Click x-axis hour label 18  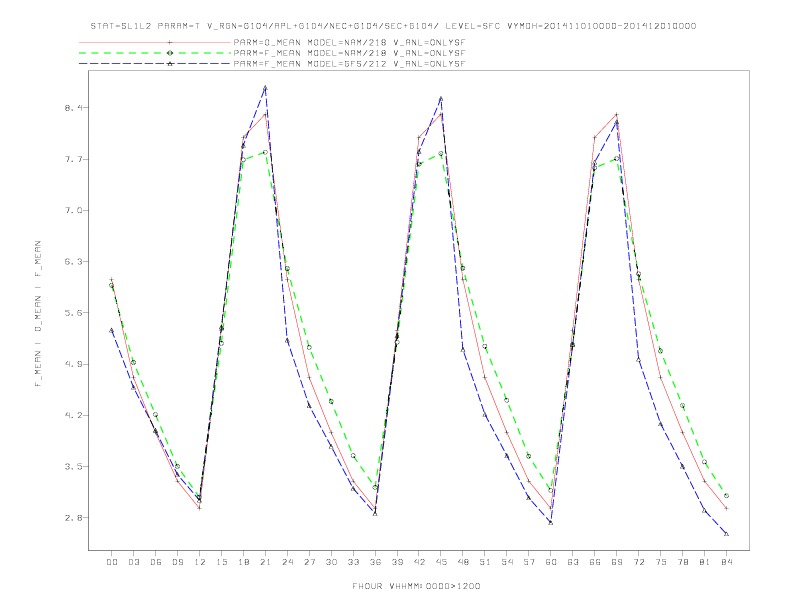pyautogui.click(x=243, y=562)
